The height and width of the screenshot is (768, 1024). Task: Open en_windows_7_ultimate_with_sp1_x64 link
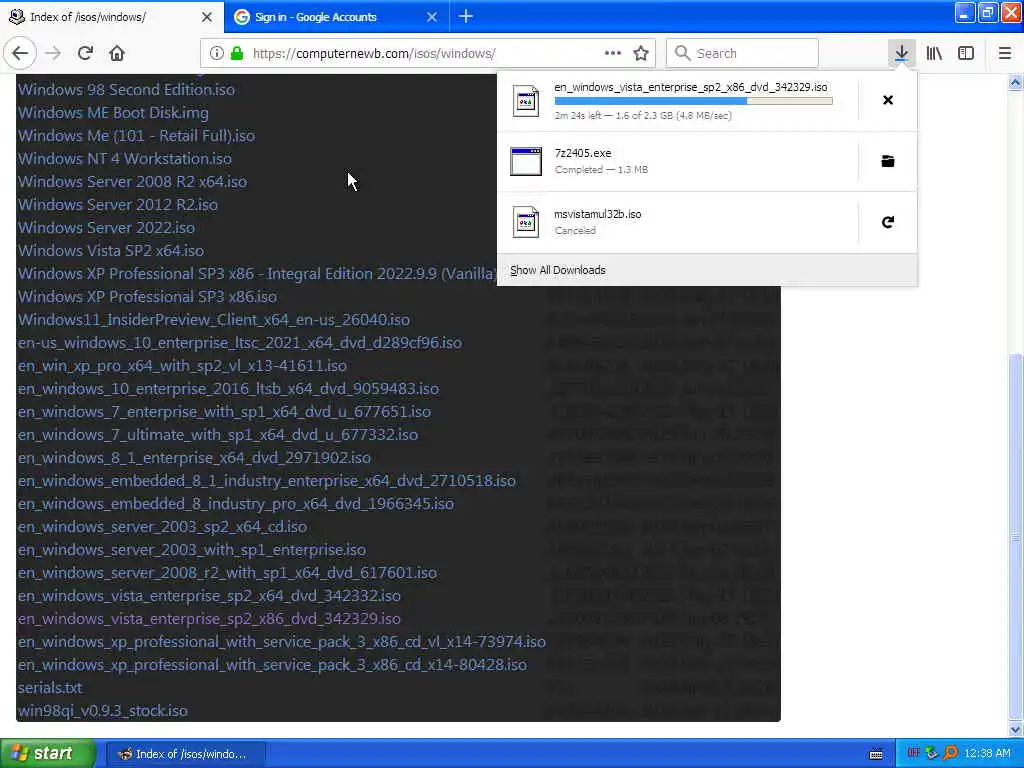217,434
